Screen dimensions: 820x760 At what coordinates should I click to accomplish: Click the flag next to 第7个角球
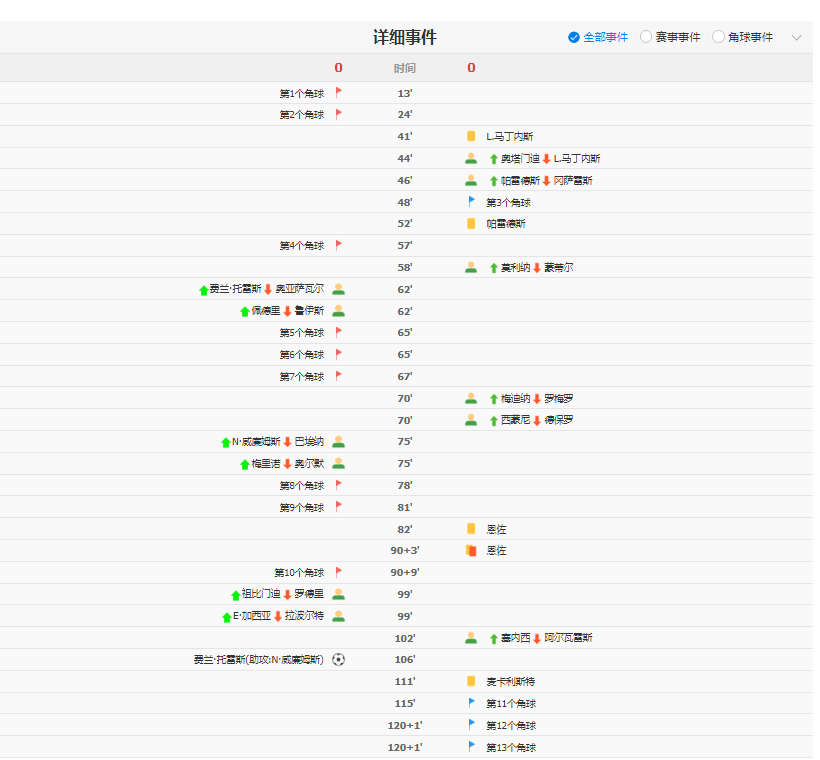[341, 378]
